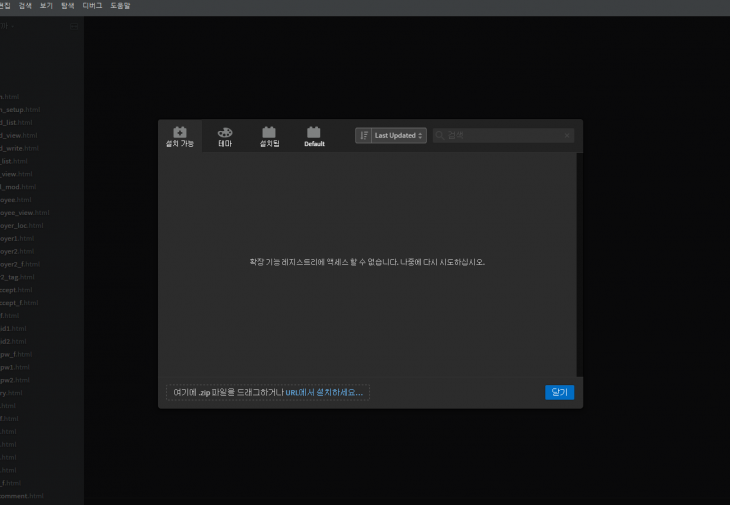Select the Default extensions tab

tap(314, 136)
